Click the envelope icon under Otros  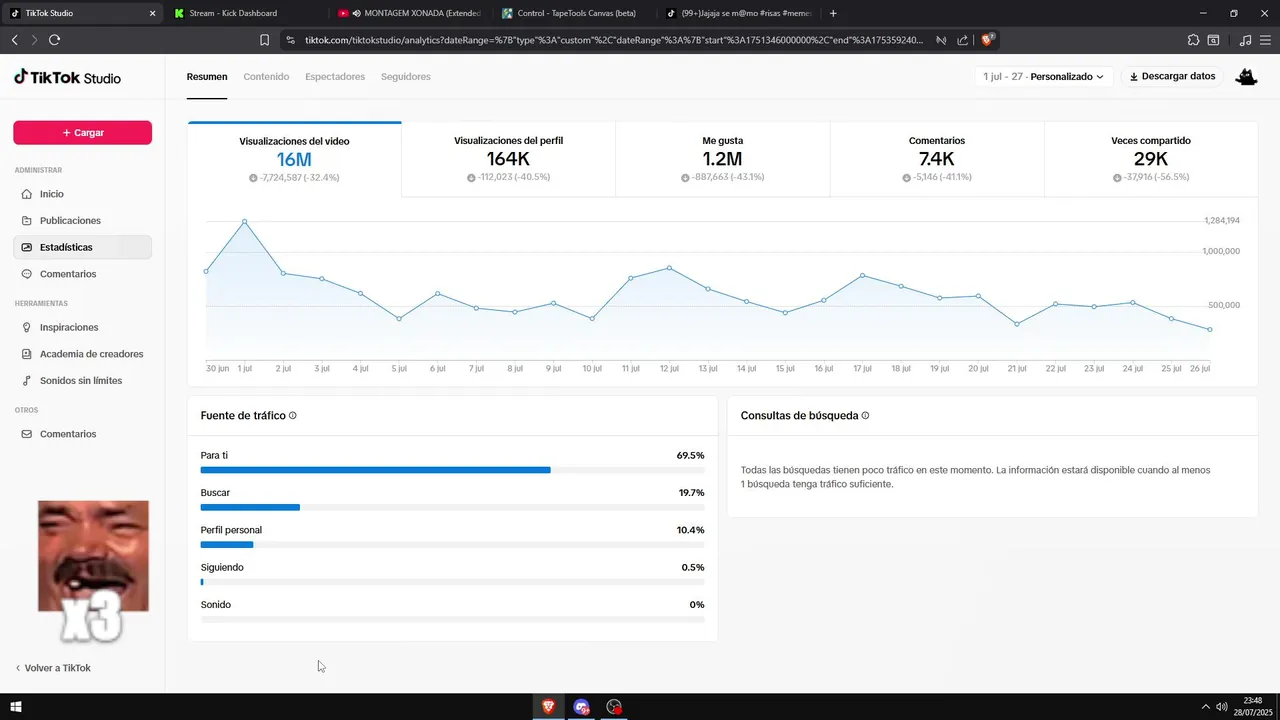coord(26,434)
